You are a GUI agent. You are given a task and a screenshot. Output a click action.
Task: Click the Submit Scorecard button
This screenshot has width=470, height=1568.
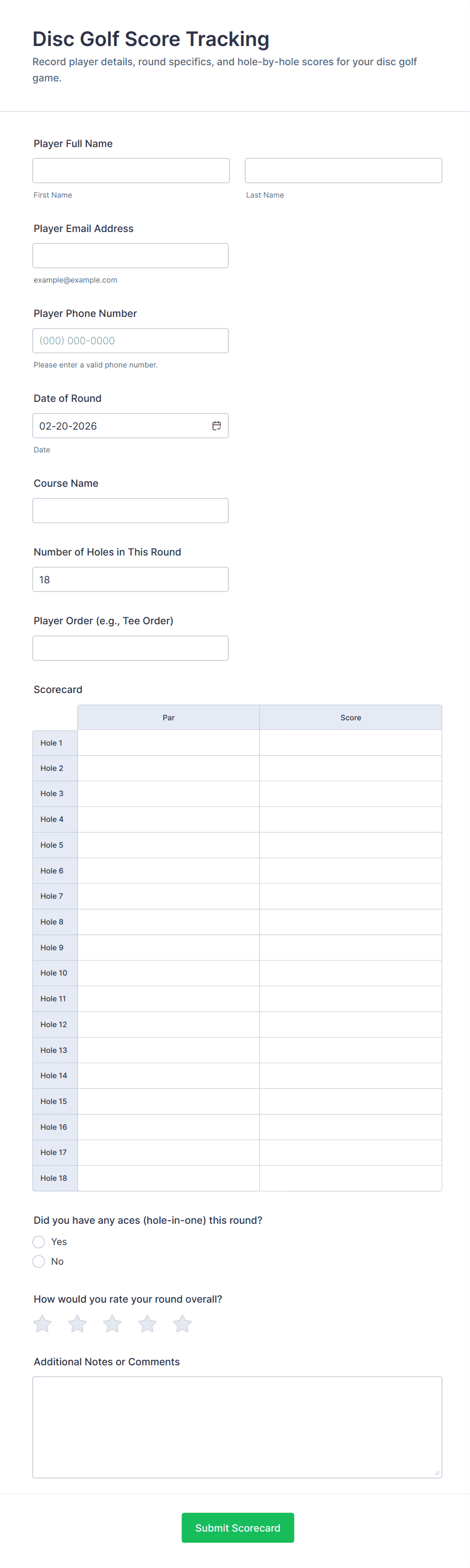(238, 1527)
